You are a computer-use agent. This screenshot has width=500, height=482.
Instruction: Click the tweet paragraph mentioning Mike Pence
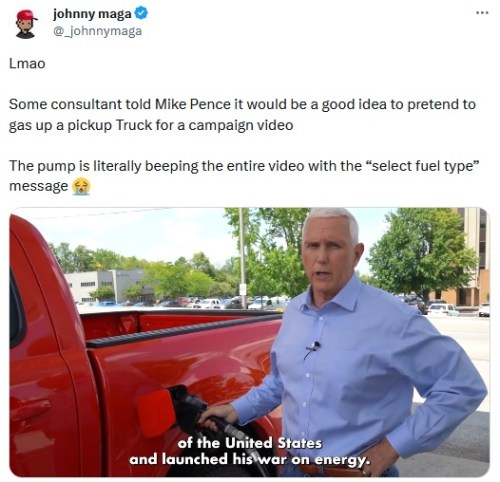tap(242, 115)
